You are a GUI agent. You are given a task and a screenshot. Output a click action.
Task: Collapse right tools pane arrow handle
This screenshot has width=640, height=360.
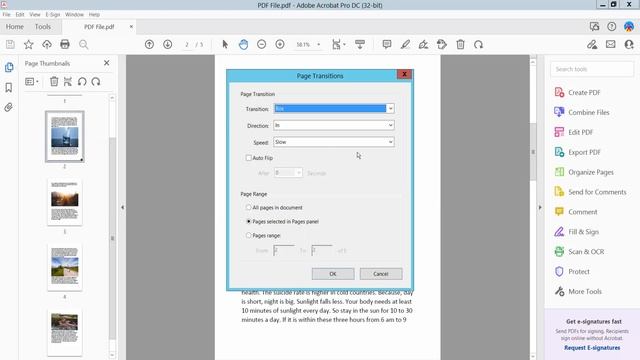pos(540,207)
